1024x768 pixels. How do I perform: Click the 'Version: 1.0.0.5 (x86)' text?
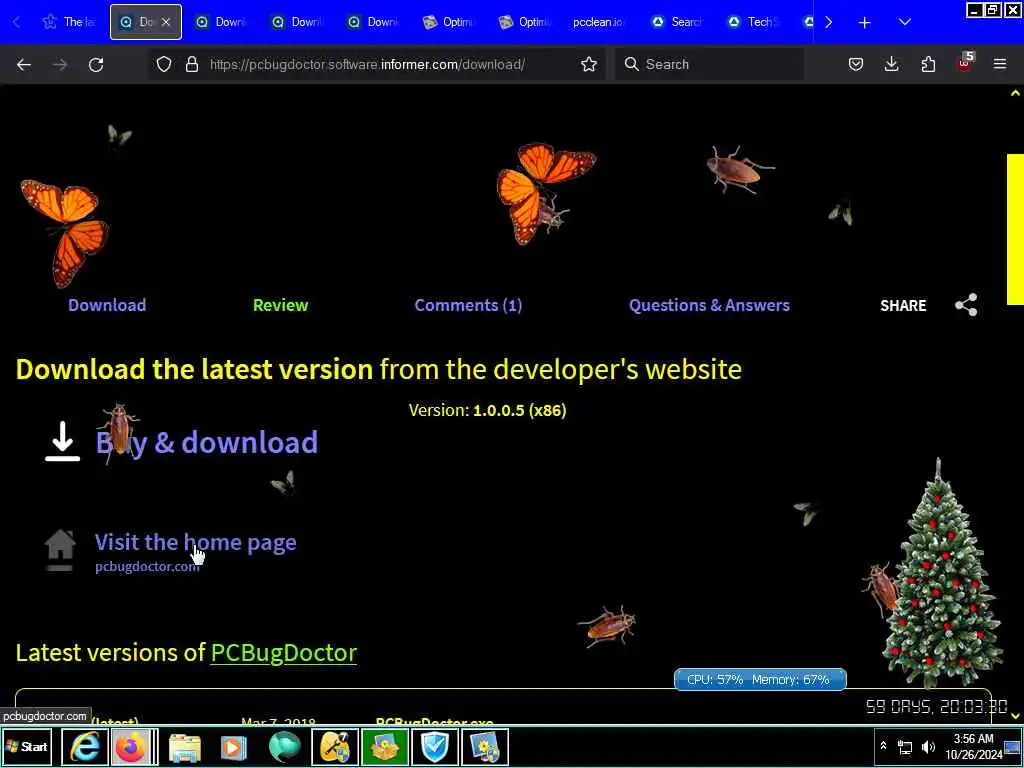click(x=487, y=410)
